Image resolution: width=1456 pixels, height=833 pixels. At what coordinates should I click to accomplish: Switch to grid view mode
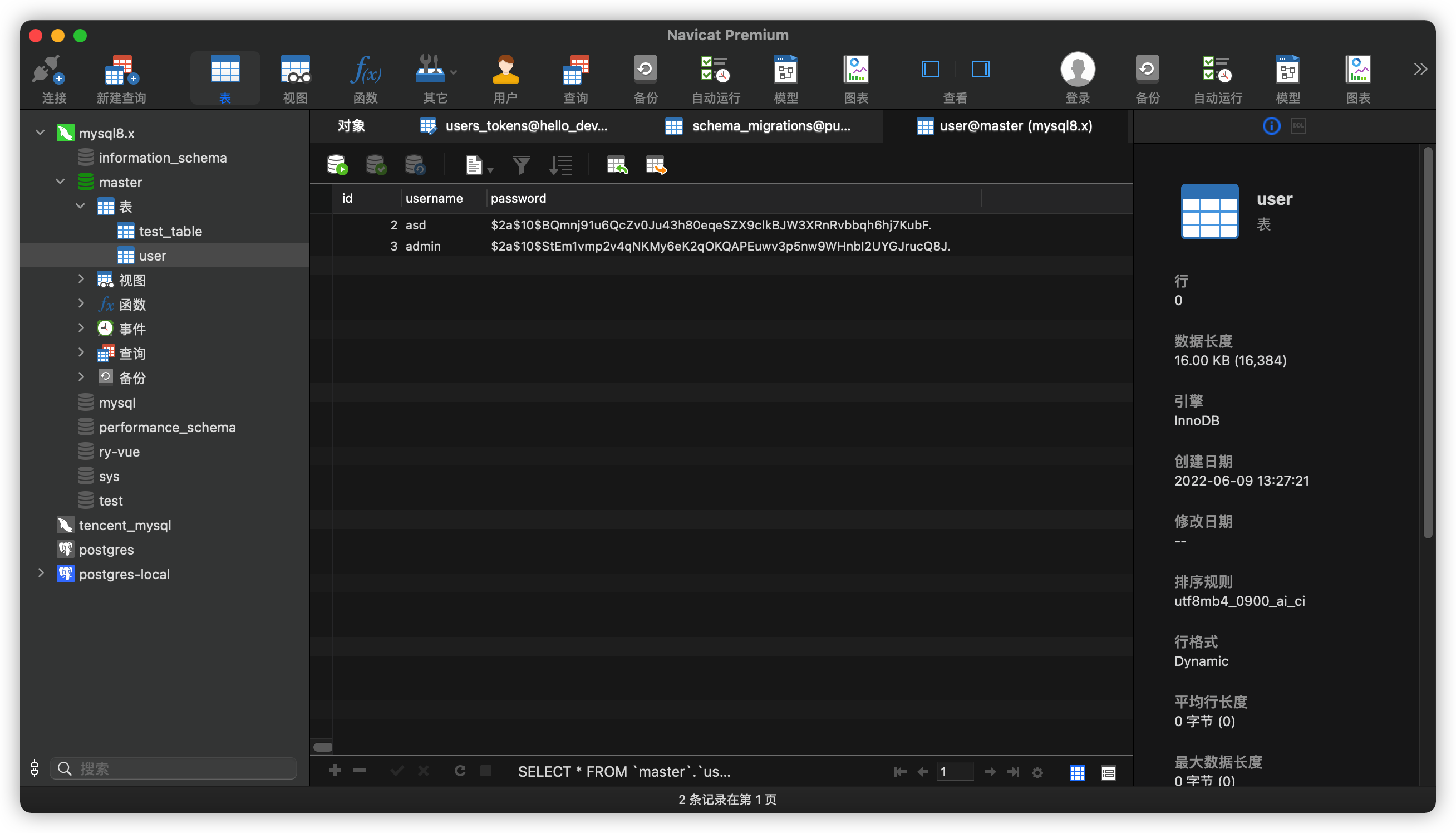point(1077,772)
